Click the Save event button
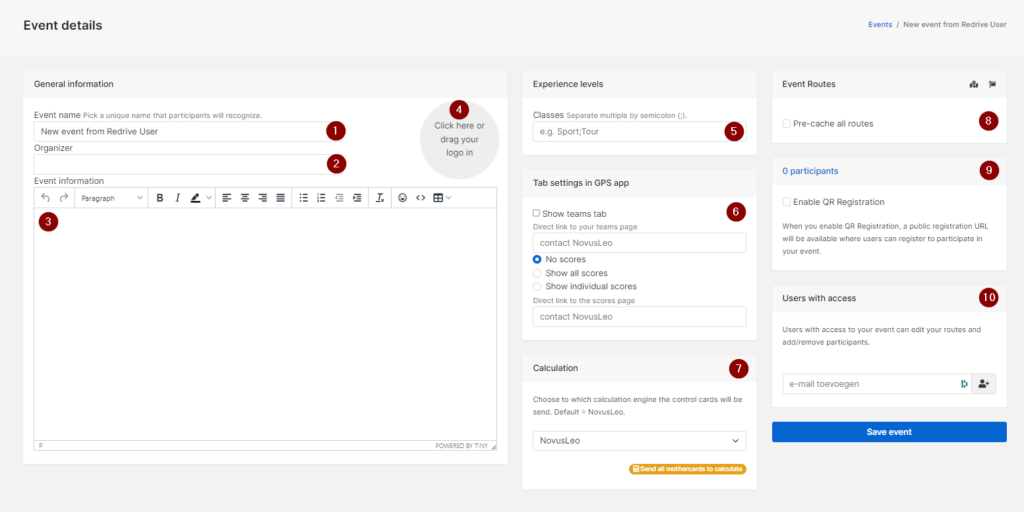 [x=889, y=432]
